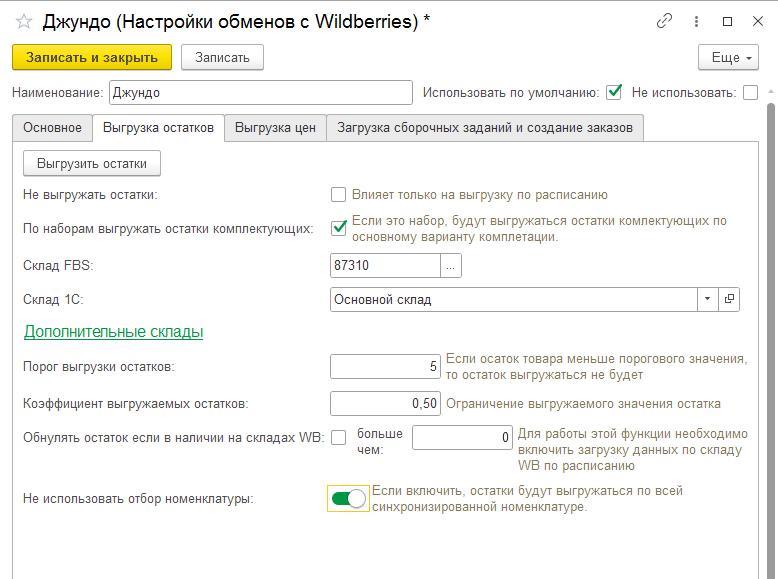The height and width of the screenshot is (579, 778).
Task: Uncheck По наборам выгружать остатки комплектующих
Action: 338,228
